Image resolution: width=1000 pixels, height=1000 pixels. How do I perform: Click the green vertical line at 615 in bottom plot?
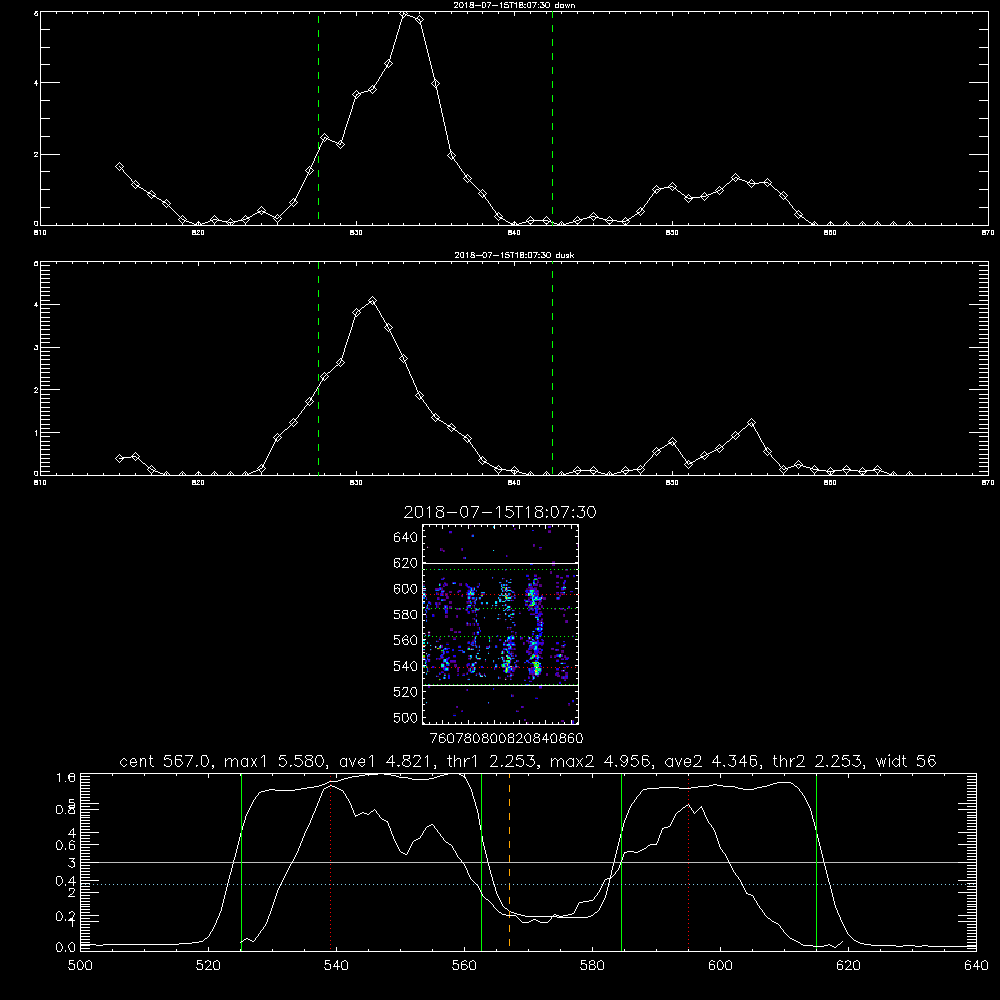(x=816, y=861)
